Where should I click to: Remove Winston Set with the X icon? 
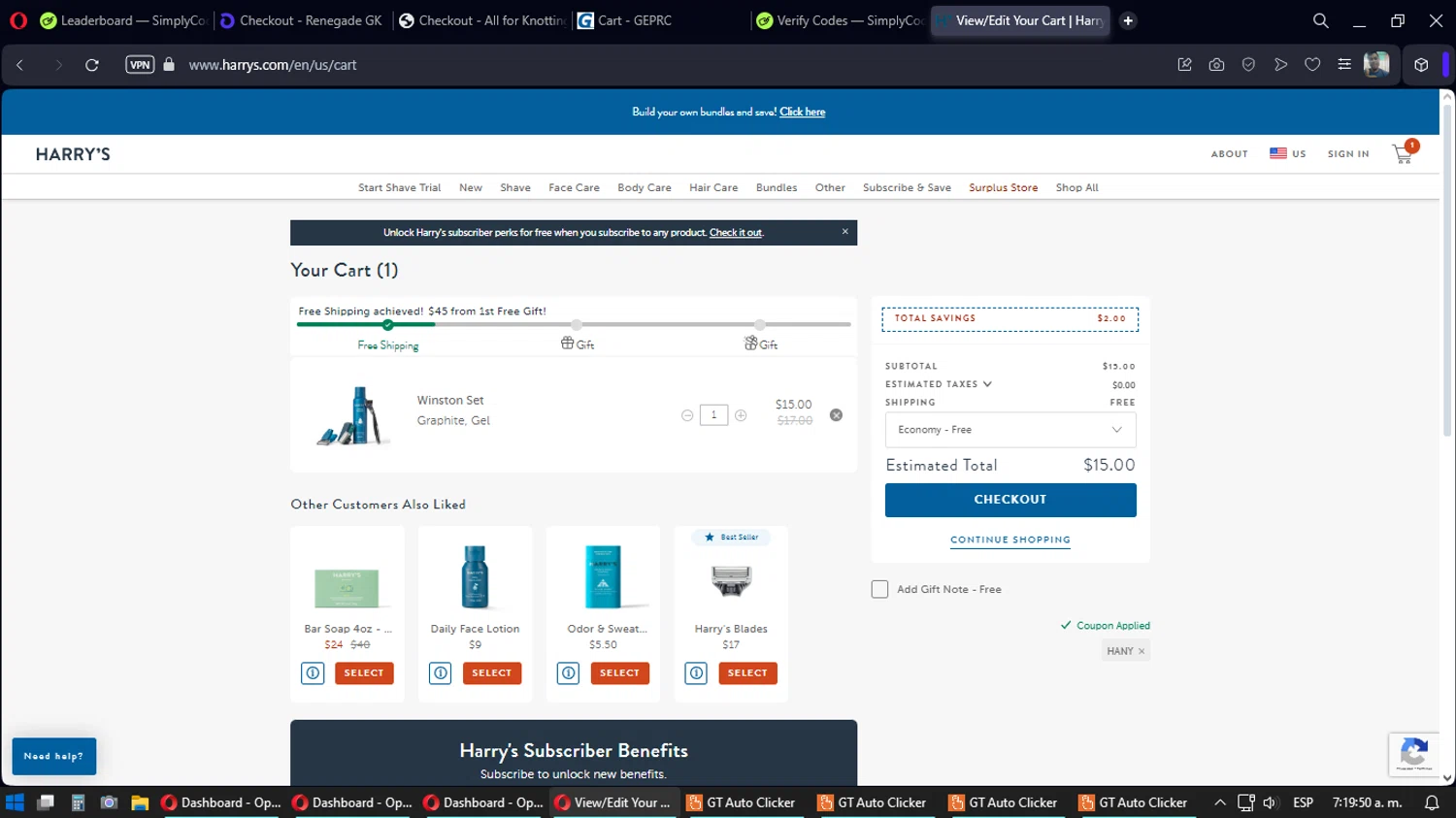pyautogui.click(x=836, y=415)
